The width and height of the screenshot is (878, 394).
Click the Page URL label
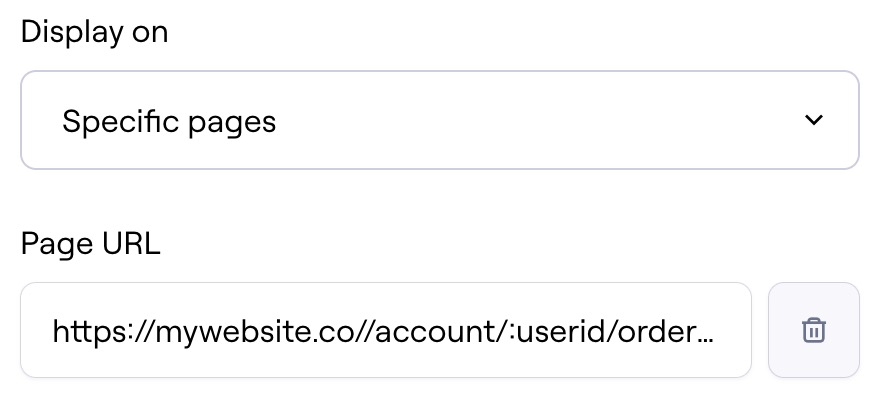click(x=90, y=244)
